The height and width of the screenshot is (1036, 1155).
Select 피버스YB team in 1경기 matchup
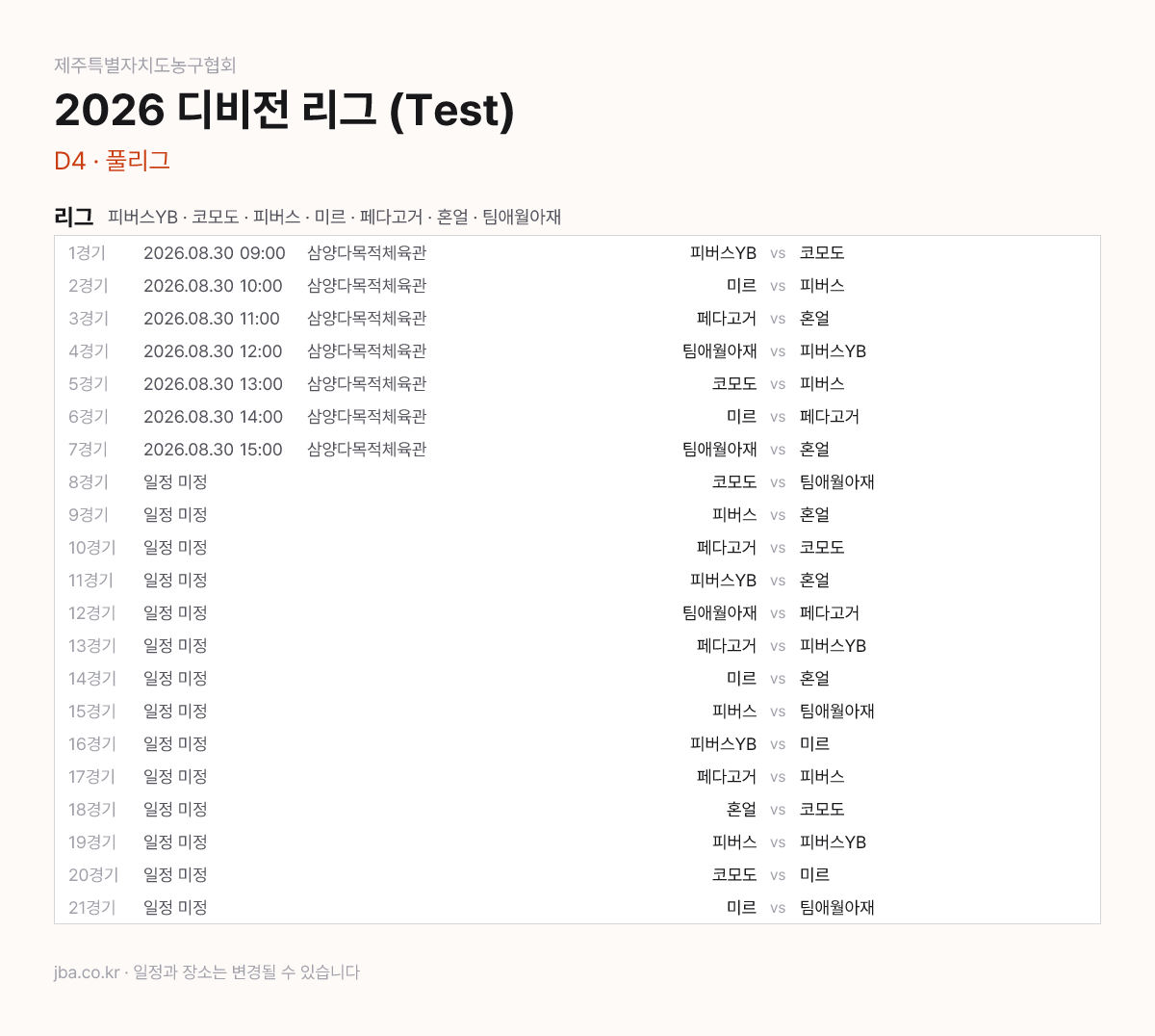724,253
